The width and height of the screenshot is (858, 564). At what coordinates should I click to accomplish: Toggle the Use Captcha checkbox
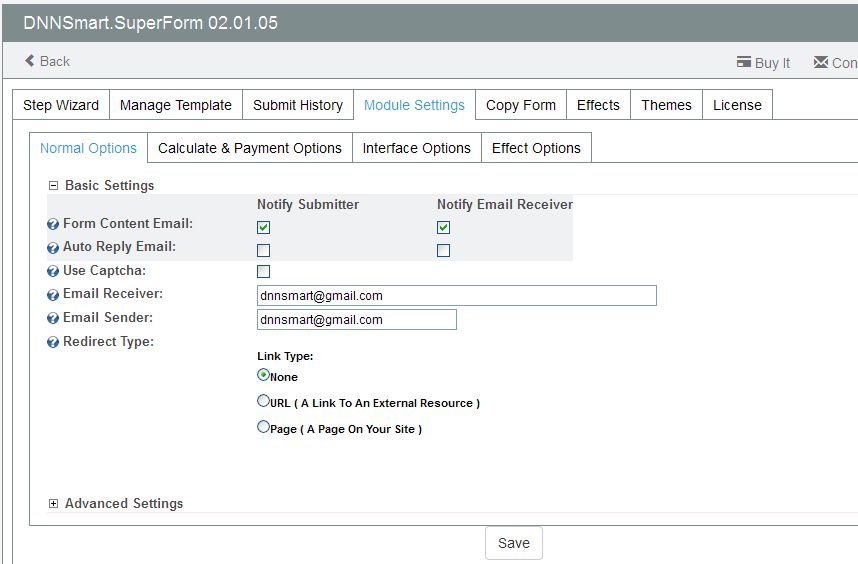264,271
